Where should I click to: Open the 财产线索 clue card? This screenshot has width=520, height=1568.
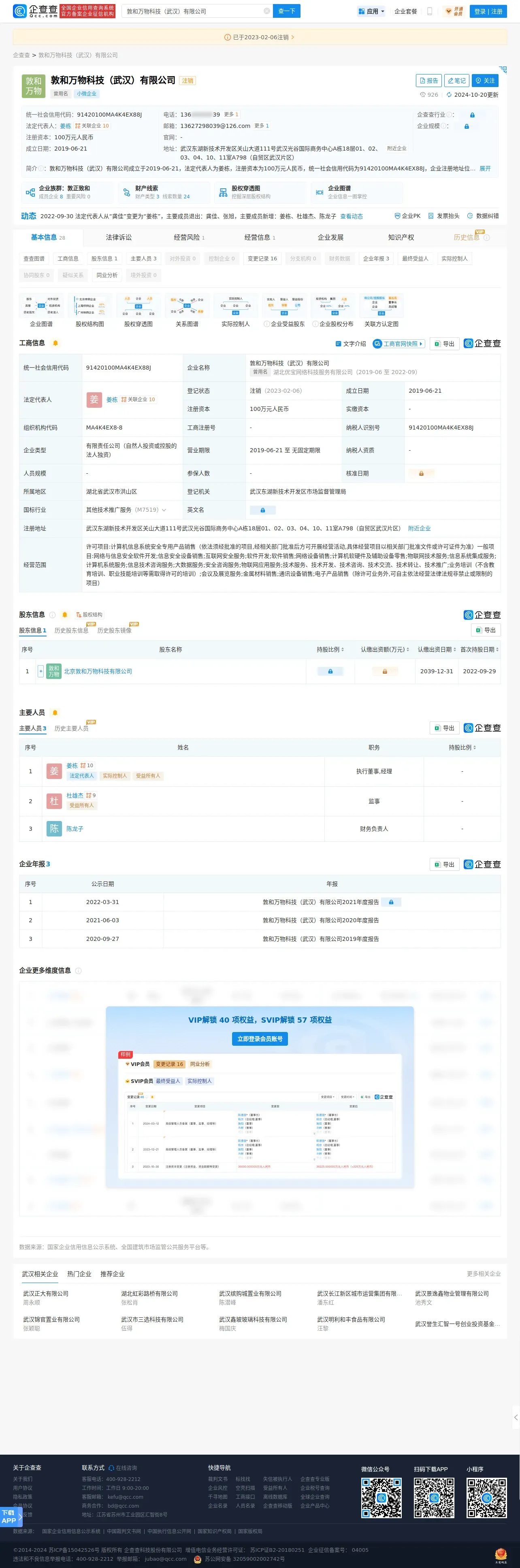coord(163,192)
